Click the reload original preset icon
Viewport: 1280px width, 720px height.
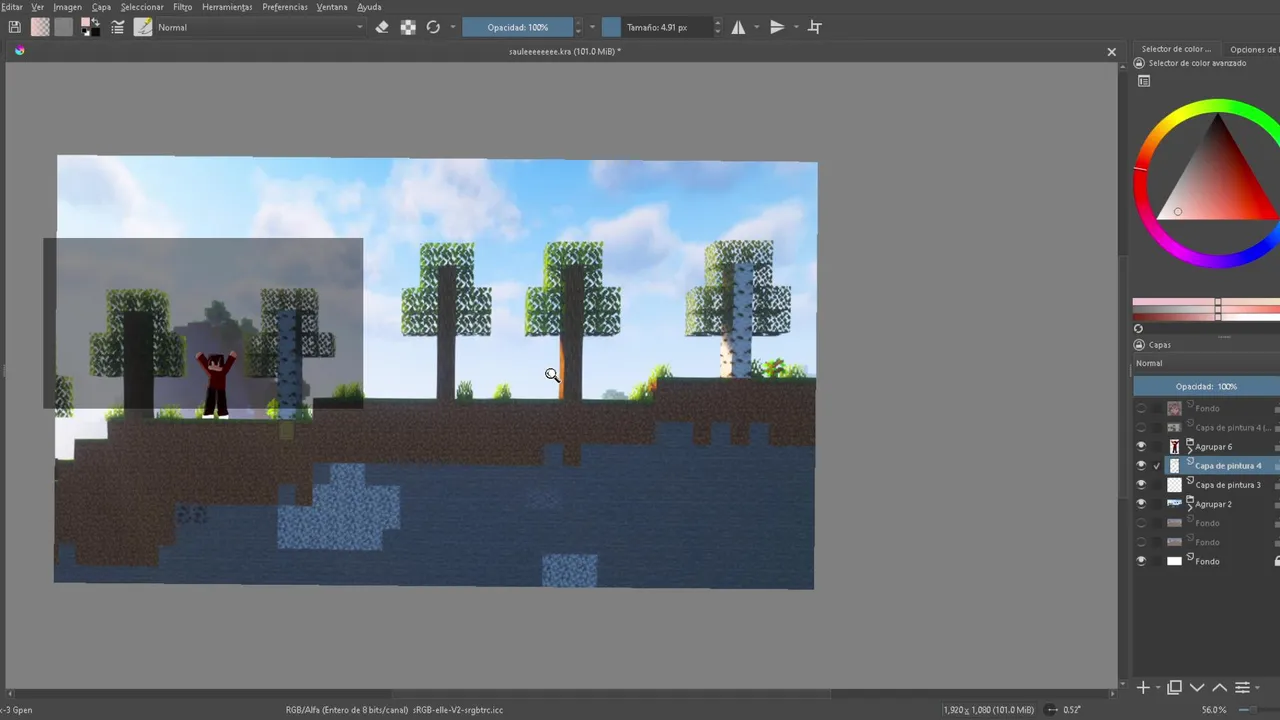pos(433,27)
